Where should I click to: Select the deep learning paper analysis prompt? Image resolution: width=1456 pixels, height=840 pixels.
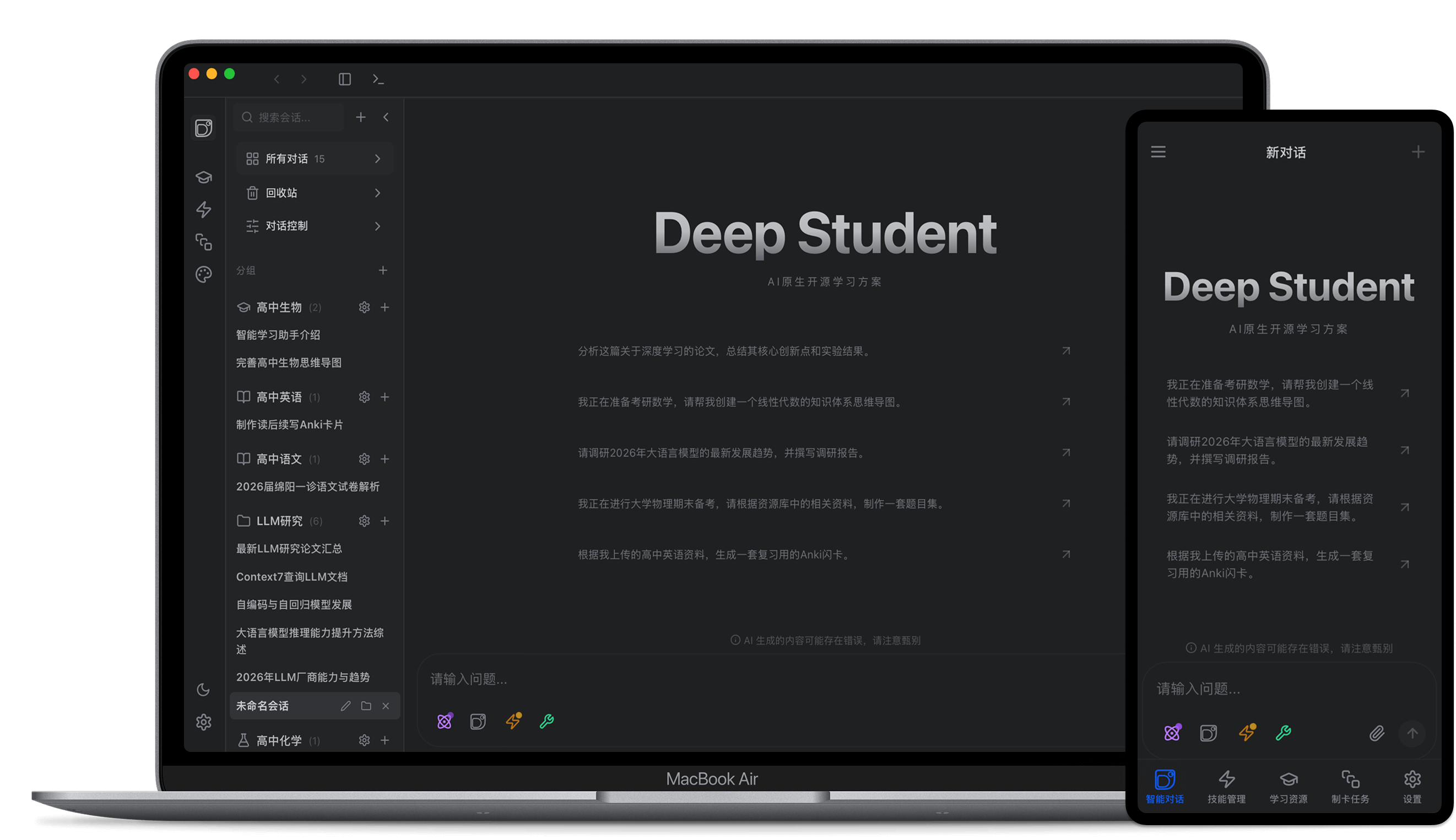coord(724,351)
